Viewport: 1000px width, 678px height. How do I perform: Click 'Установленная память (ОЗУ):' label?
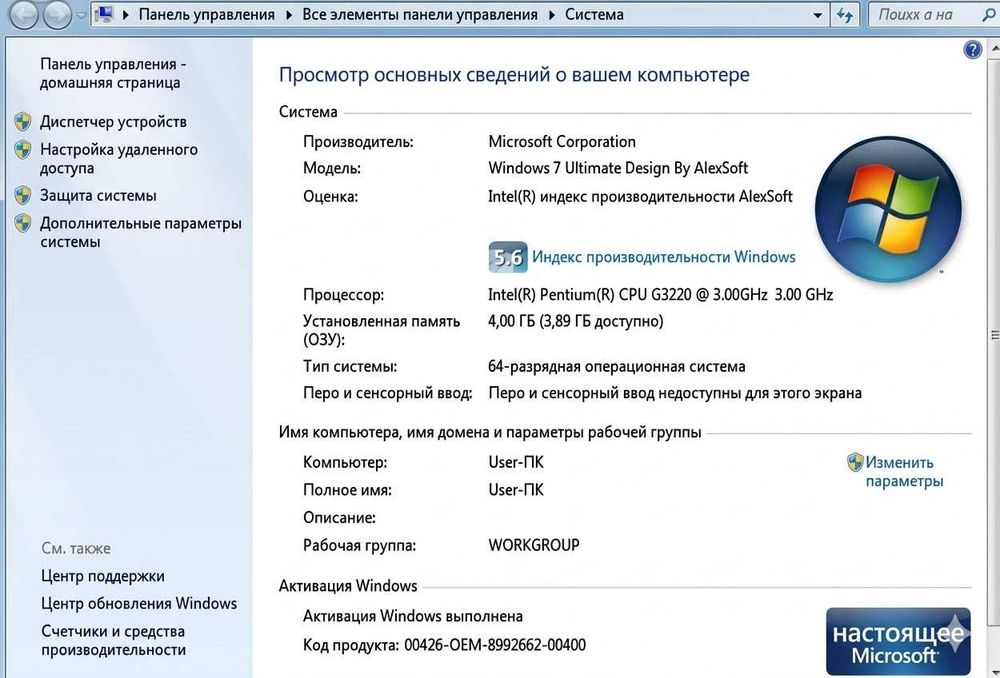pos(381,330)
